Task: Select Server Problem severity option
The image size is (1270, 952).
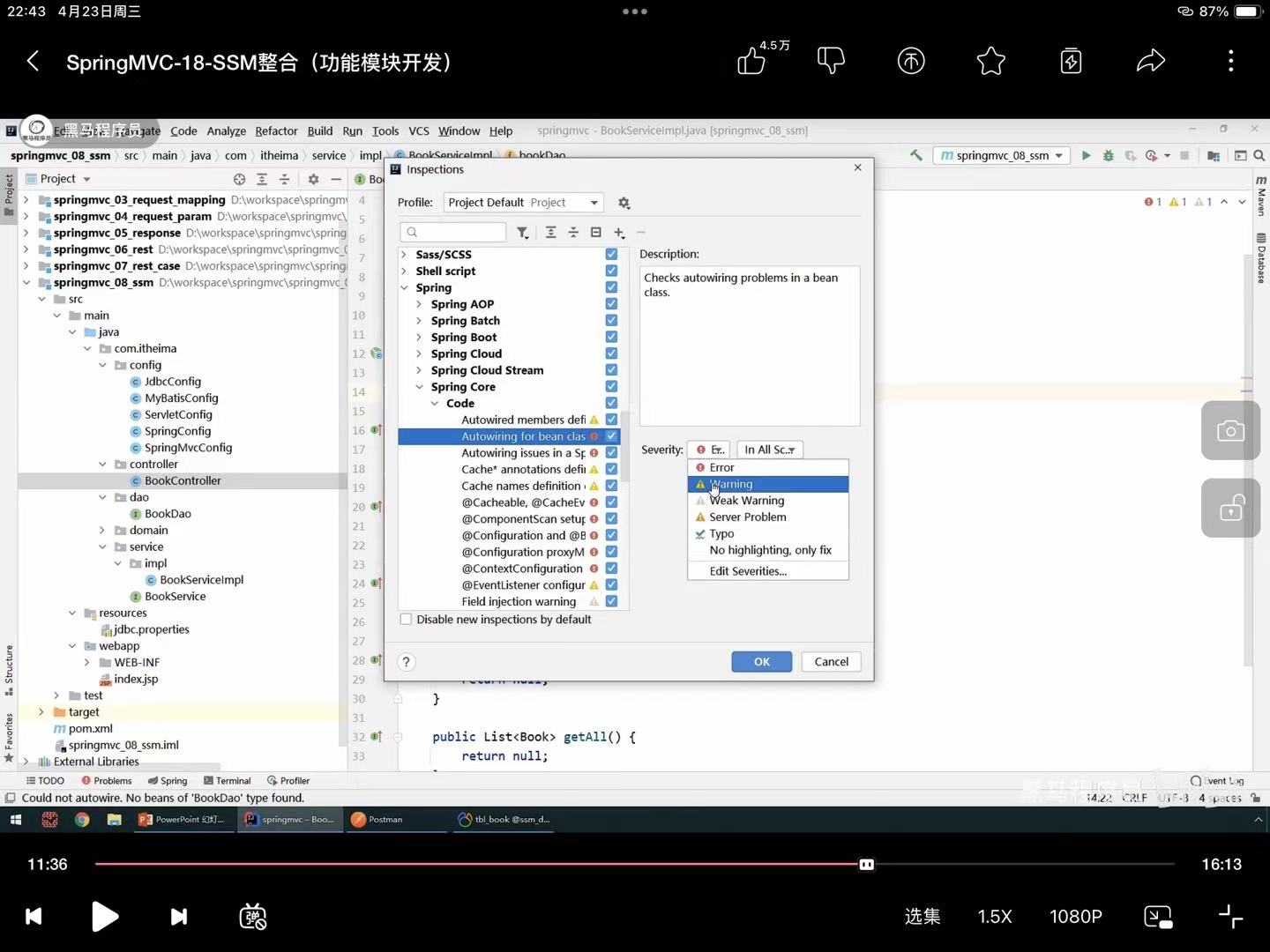Action: tap(768, 517)
